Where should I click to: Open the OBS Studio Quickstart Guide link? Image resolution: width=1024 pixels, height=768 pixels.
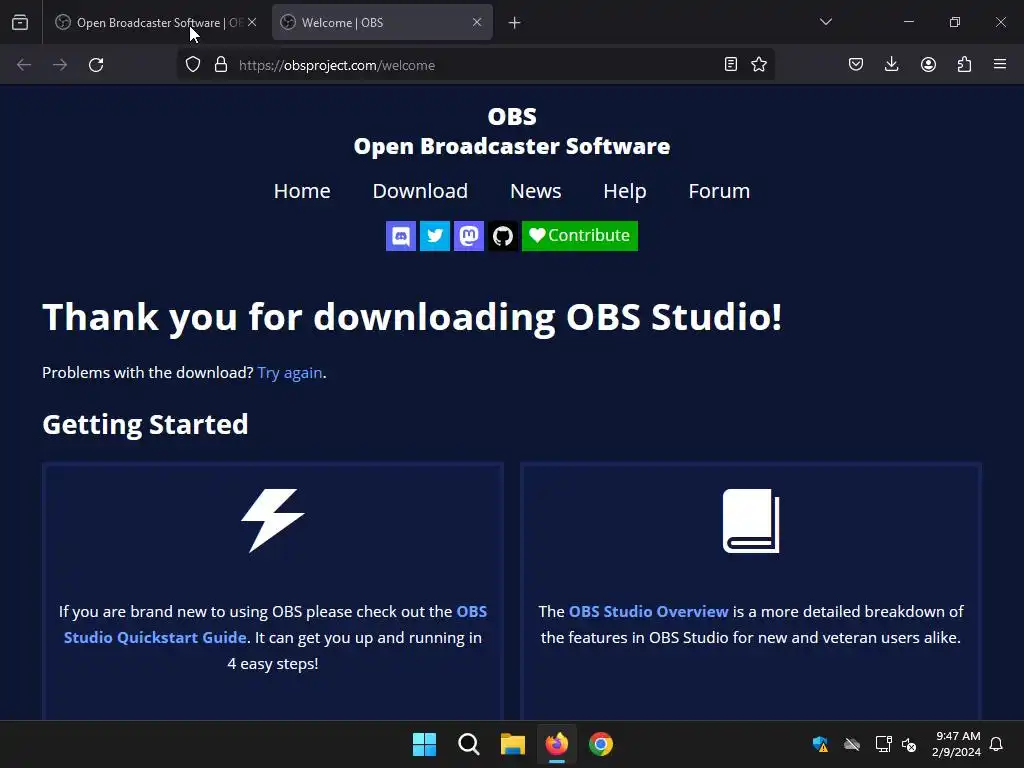(x=275, y=624)
